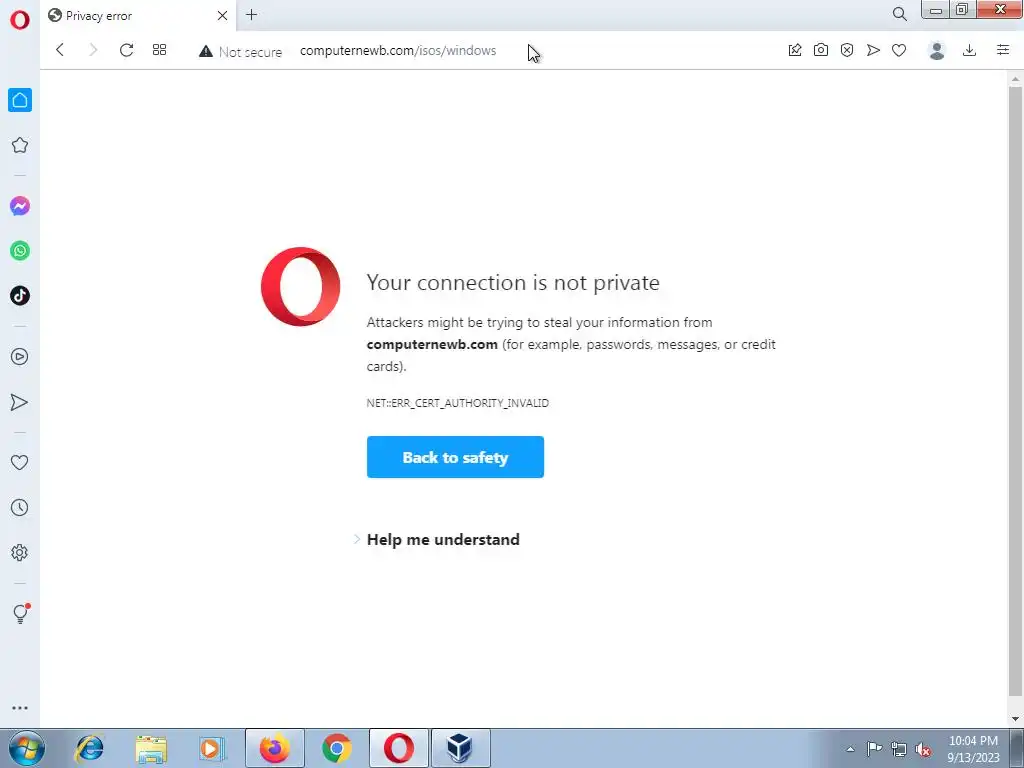The height and width of the screenshot is (768, 1024).
Task: Send page to My Flow from address bar
Action: (x=873, y=50)
